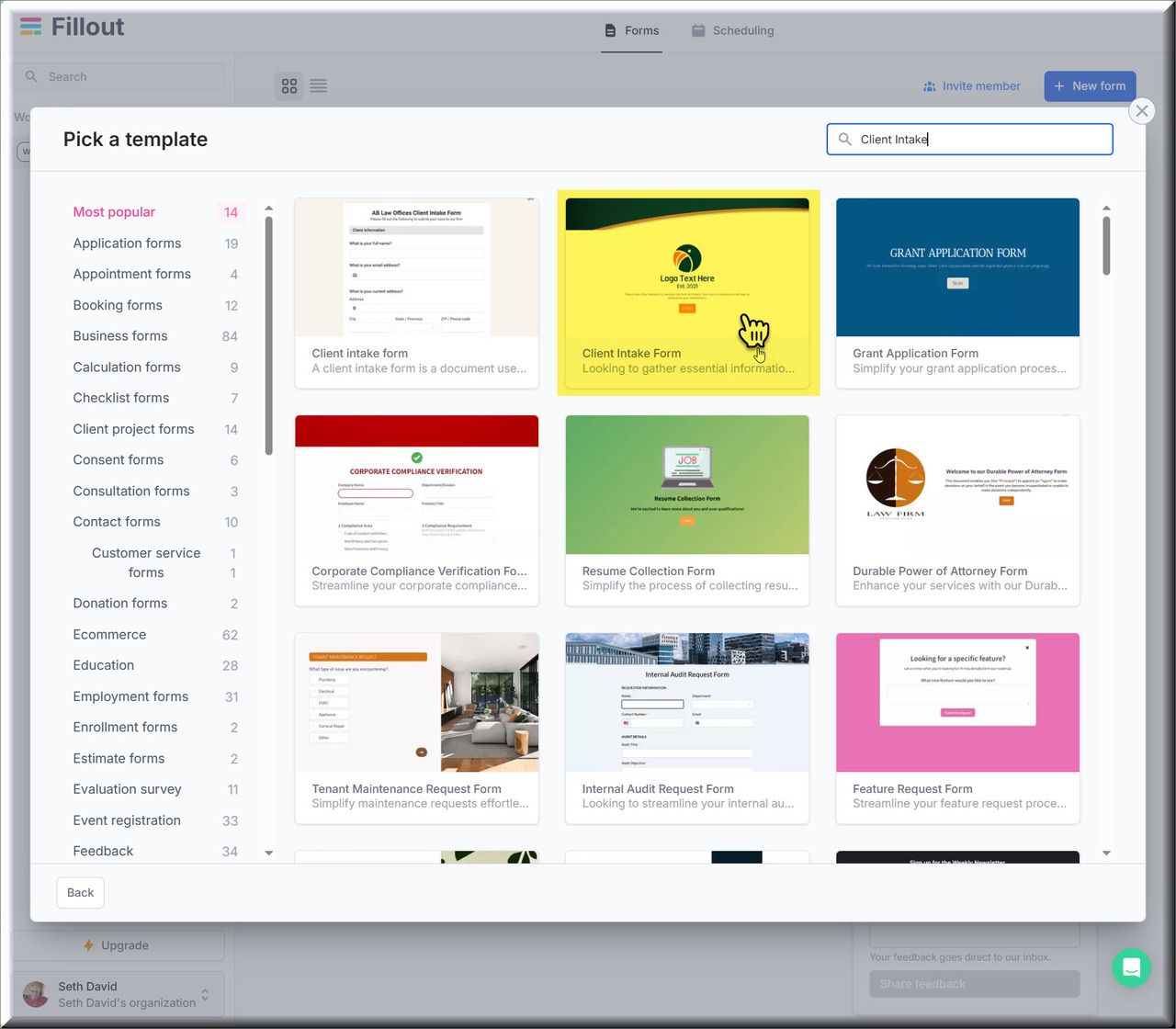
Task: Click the Fillout logo icon
Action: click(x=30, y=27)
